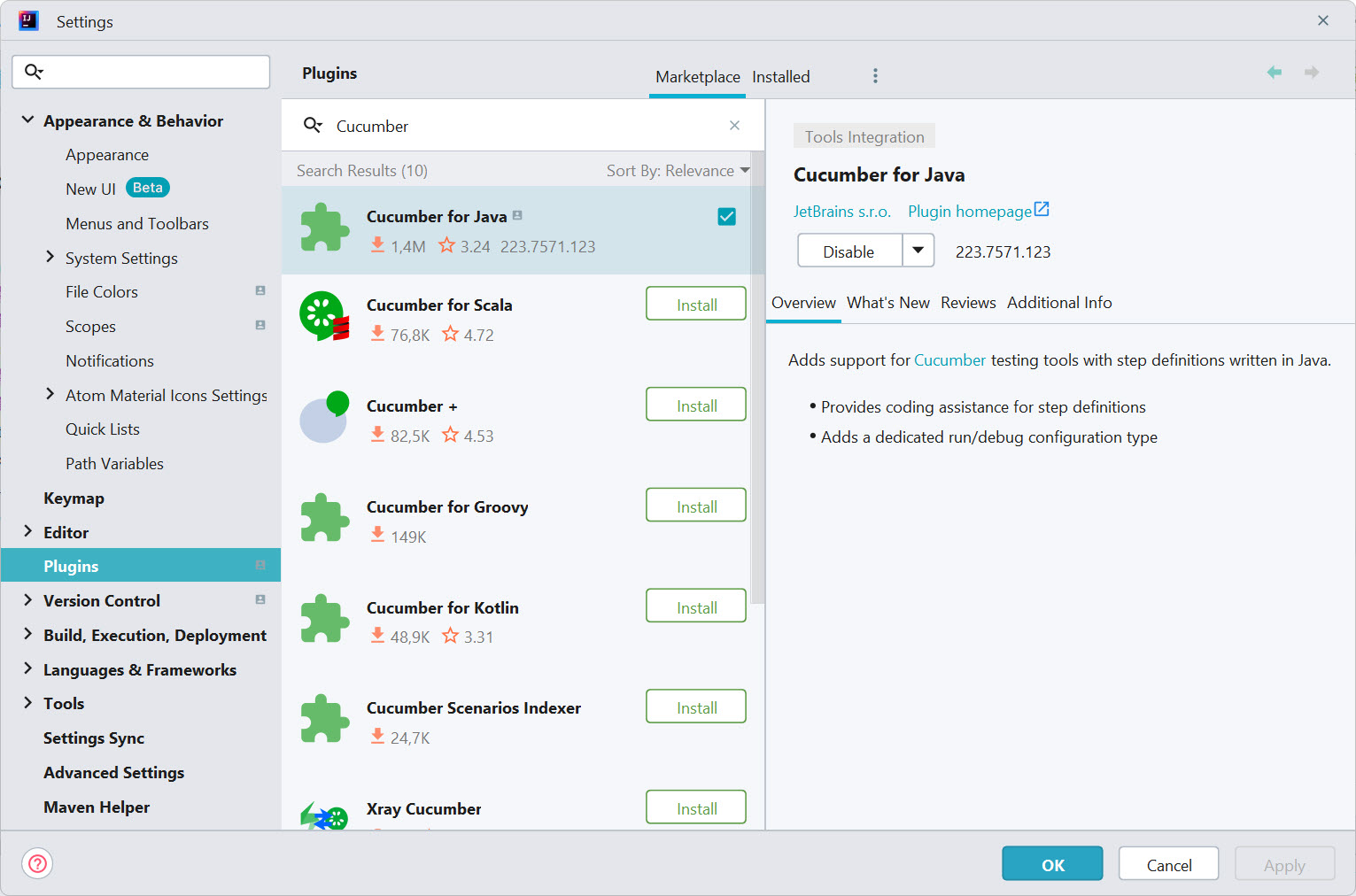Click the Cucumber for Java plugin icon
Image resolution: width=1356 pixels, height=896 pixels.
point(325,228)
